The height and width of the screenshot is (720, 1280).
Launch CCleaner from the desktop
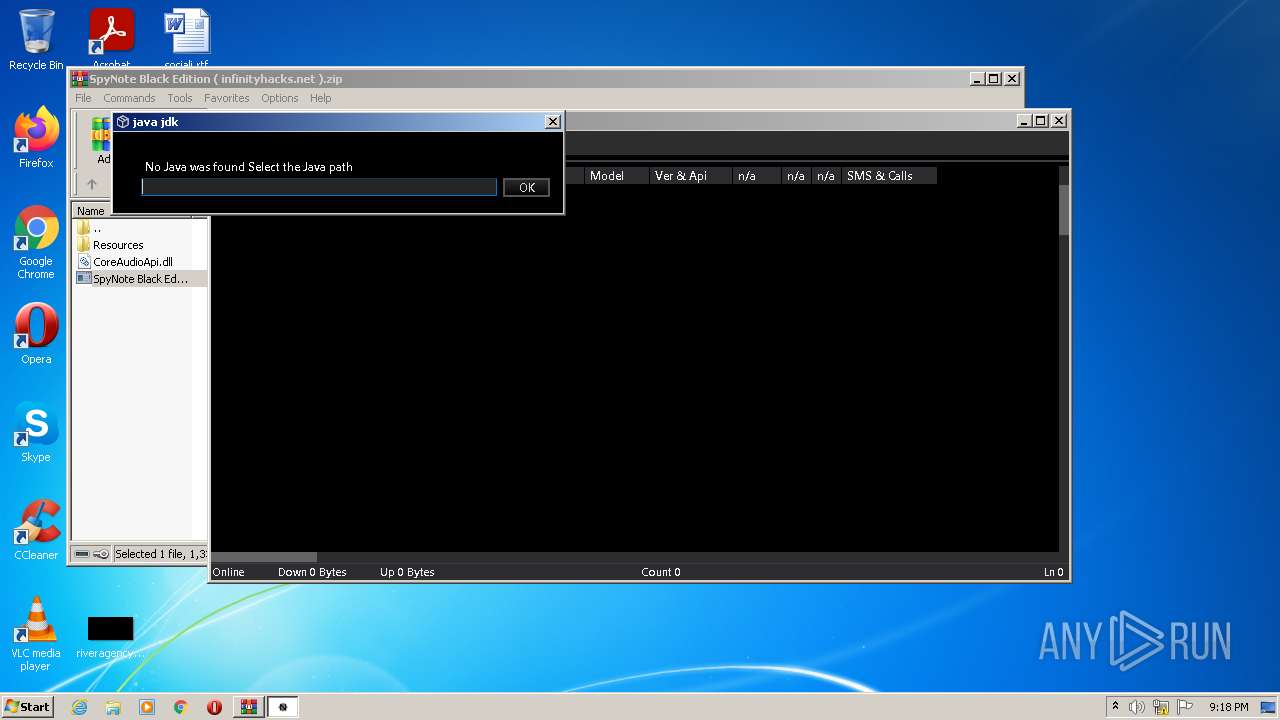pos(36,529)
